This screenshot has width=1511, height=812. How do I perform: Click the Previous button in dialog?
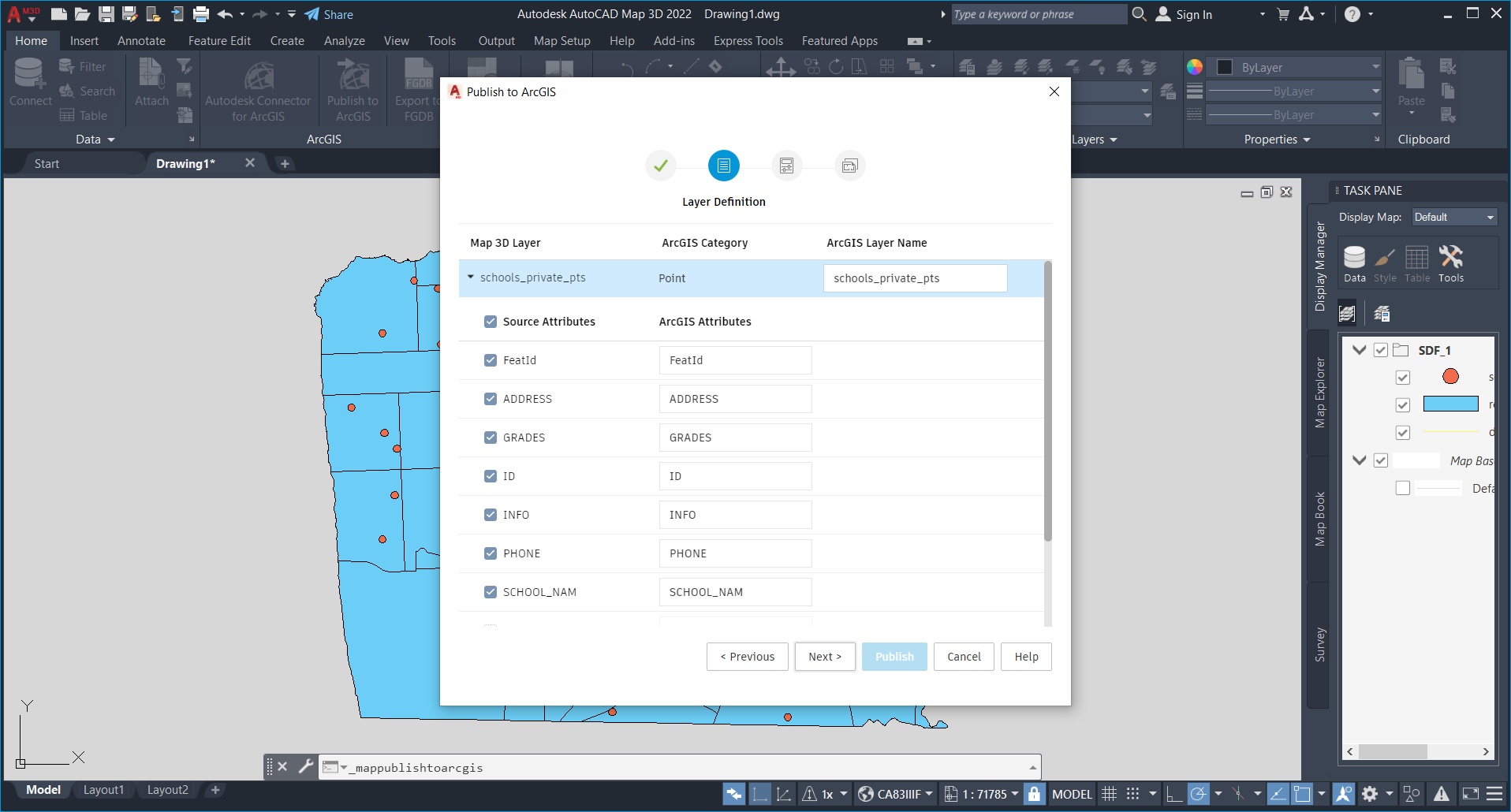747,657
